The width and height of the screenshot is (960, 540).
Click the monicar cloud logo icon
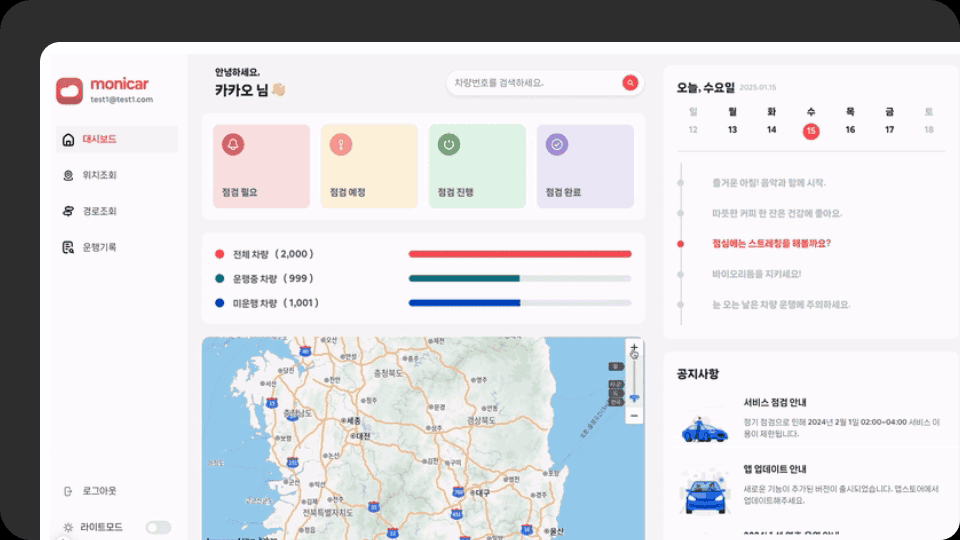[x=69, y=91]
